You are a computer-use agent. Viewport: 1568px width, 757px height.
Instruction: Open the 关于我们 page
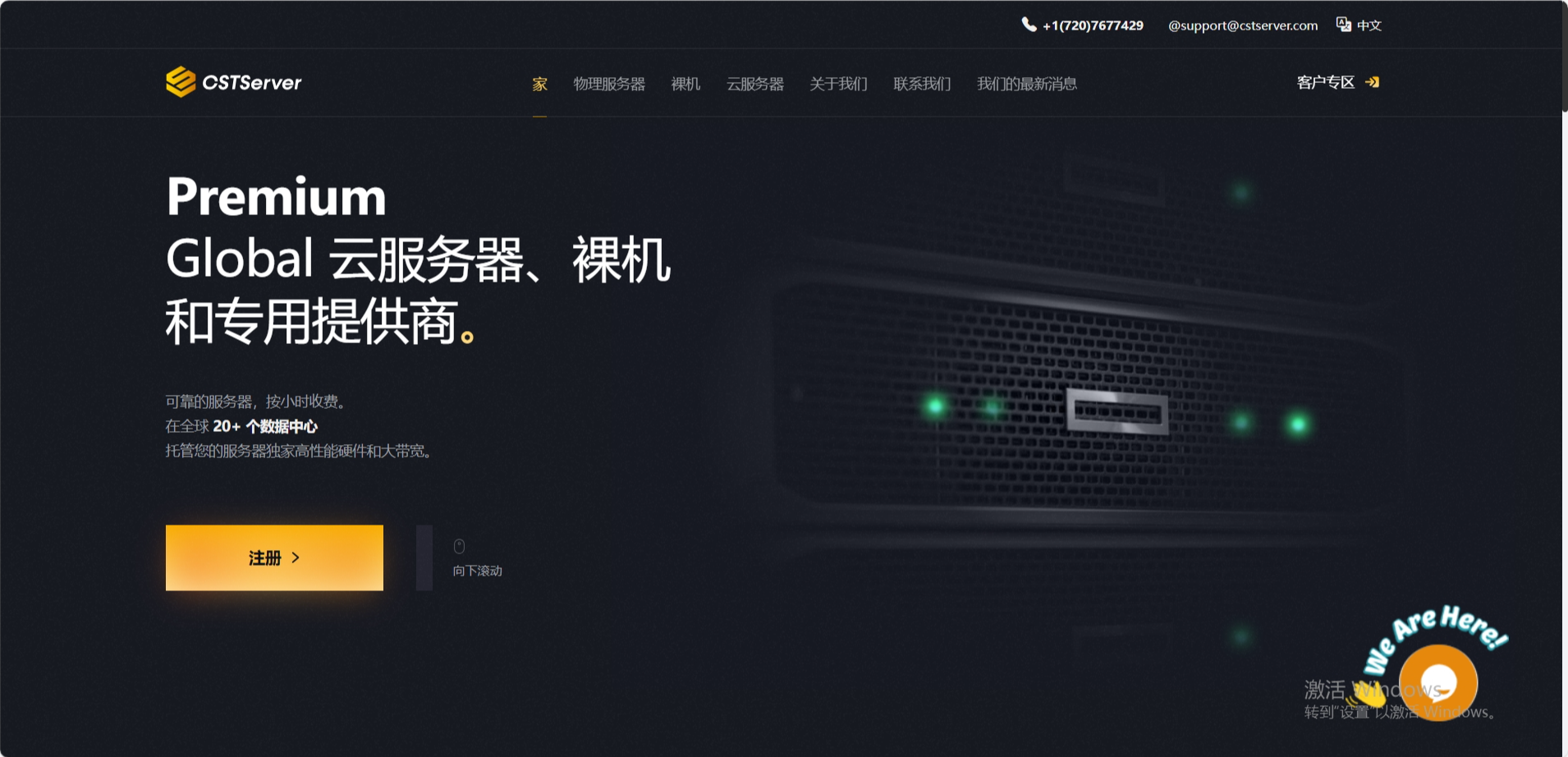tap(838, 84)
